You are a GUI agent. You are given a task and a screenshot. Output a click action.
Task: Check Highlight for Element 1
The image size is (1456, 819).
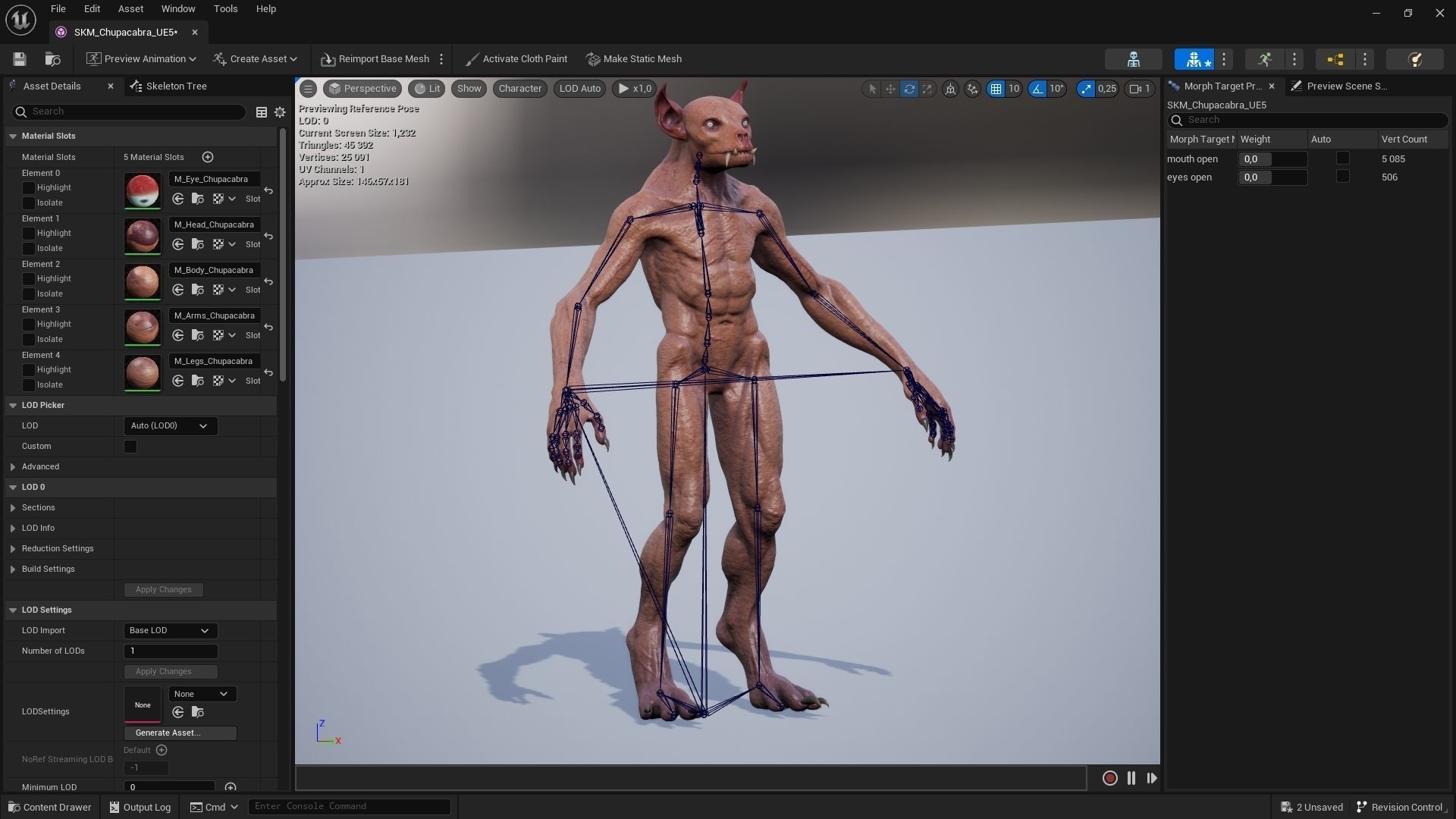point(29,234)
